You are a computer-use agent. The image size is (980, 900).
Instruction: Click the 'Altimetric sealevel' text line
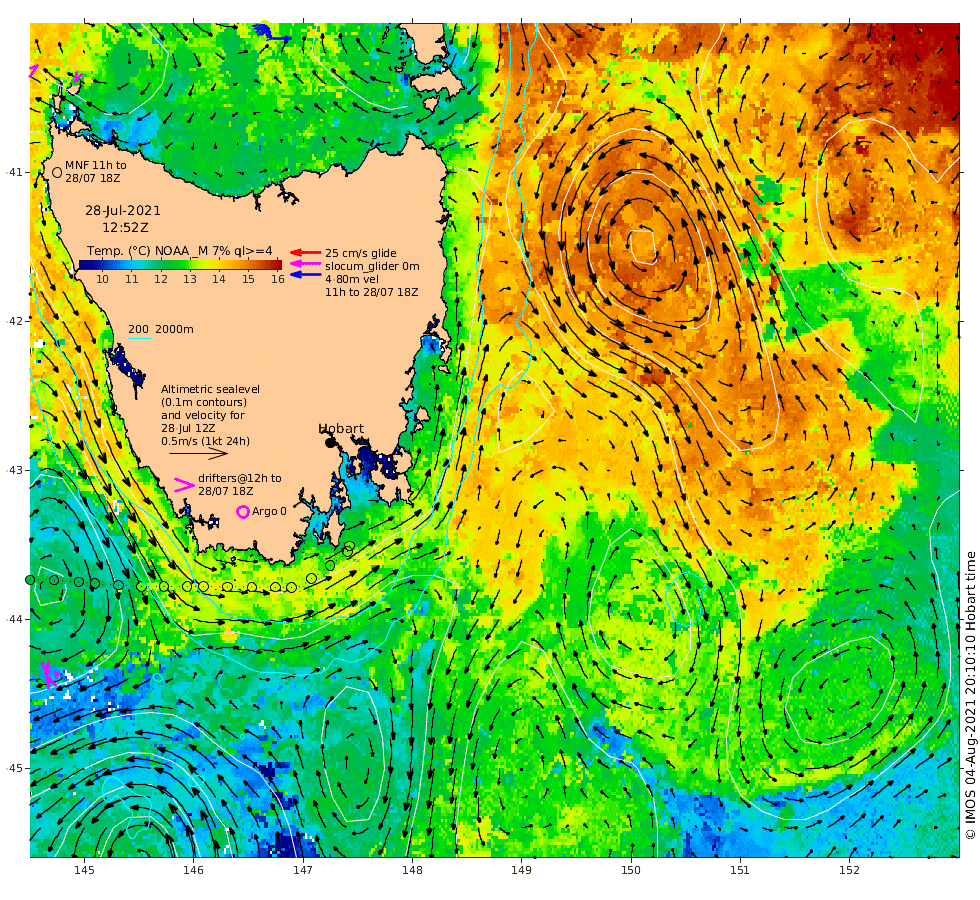coord(211,389)
